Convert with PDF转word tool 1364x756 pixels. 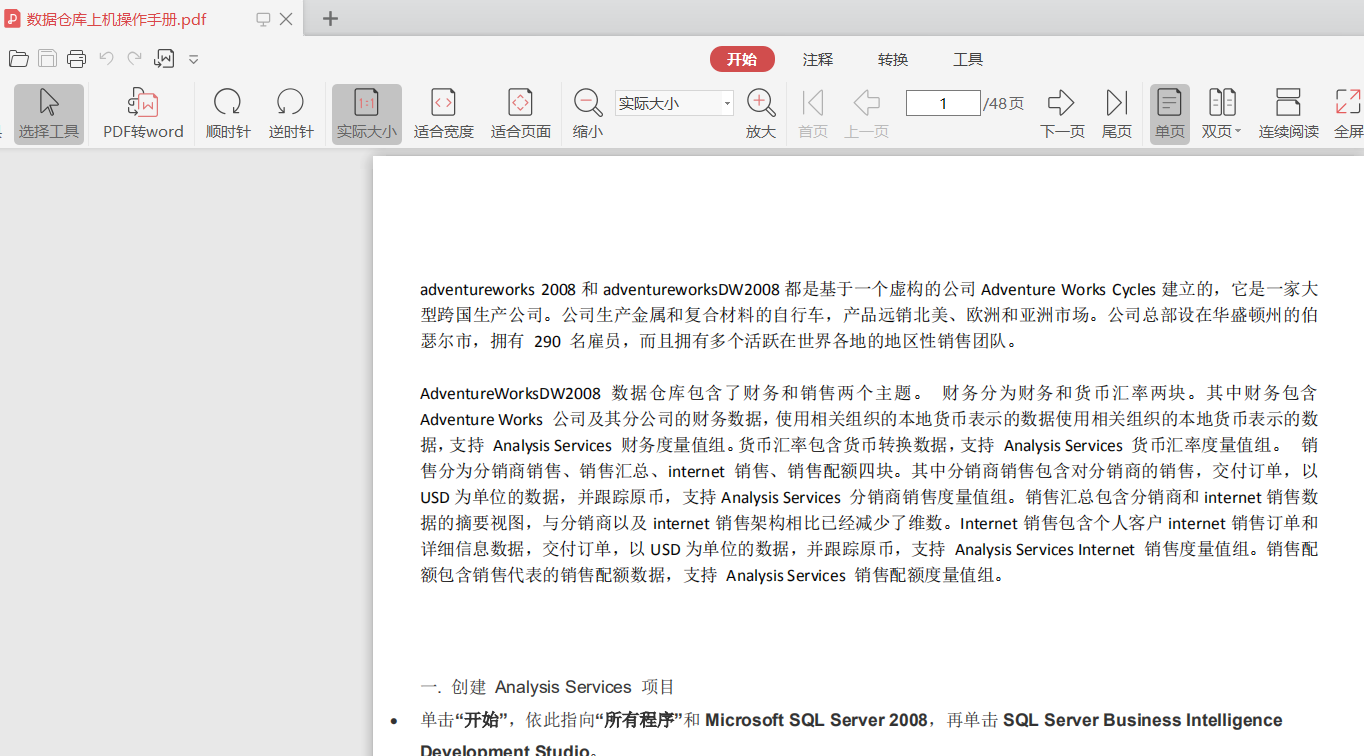click(143, 114)
